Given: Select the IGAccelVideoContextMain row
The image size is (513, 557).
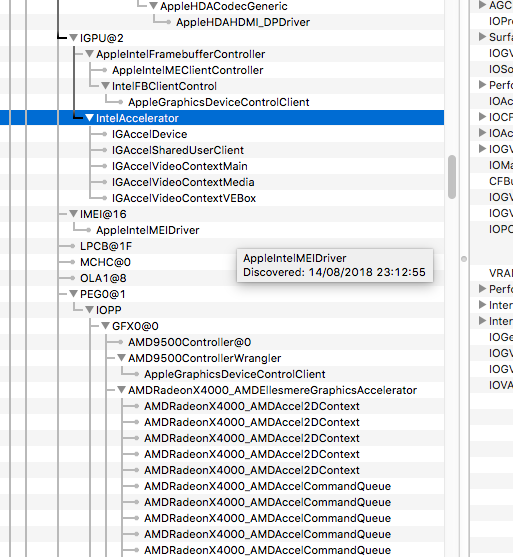Looking at the screenshot, I should (x=179, y=166).
